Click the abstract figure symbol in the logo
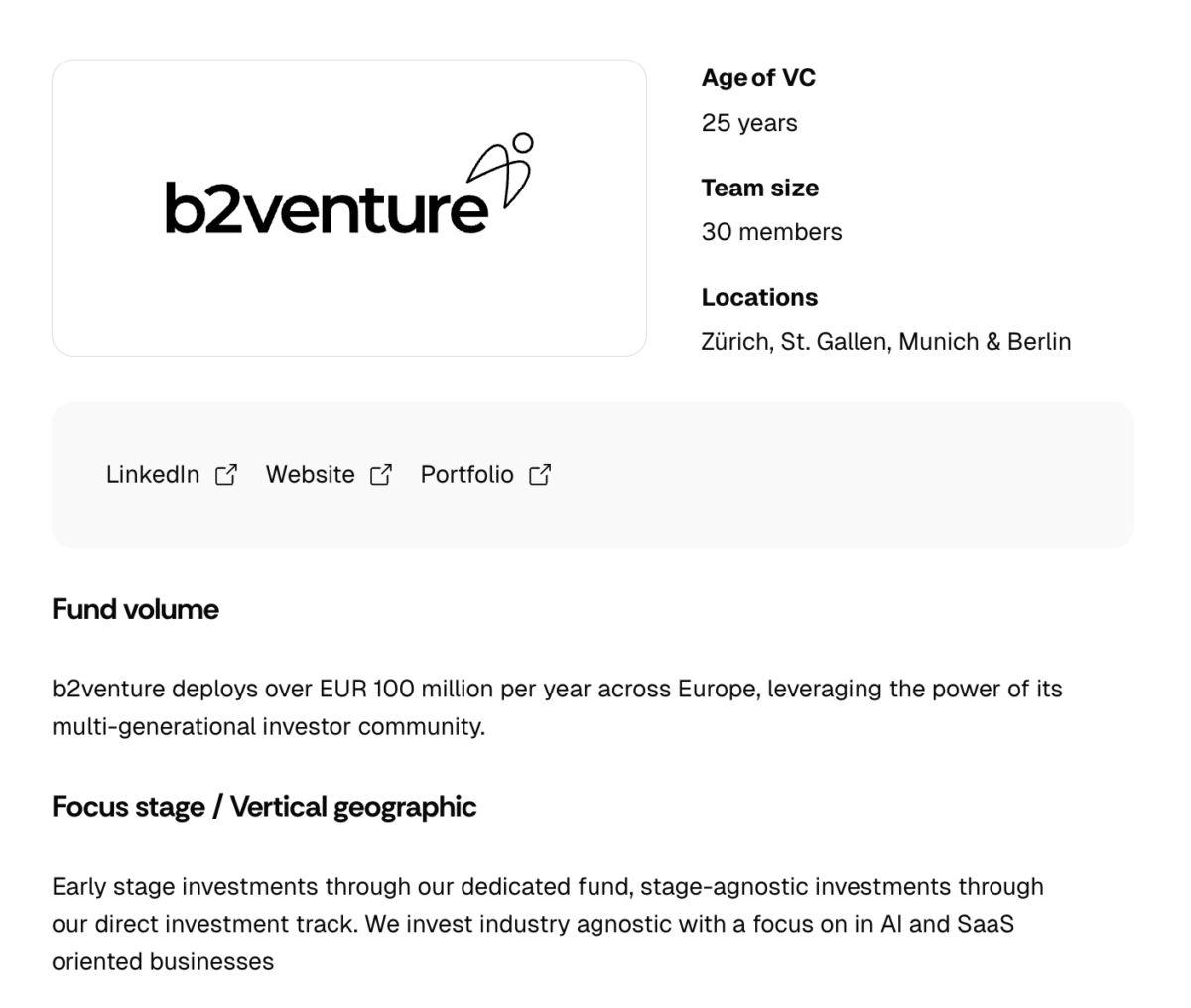The image size is (1191, 1008). point(504,171)
